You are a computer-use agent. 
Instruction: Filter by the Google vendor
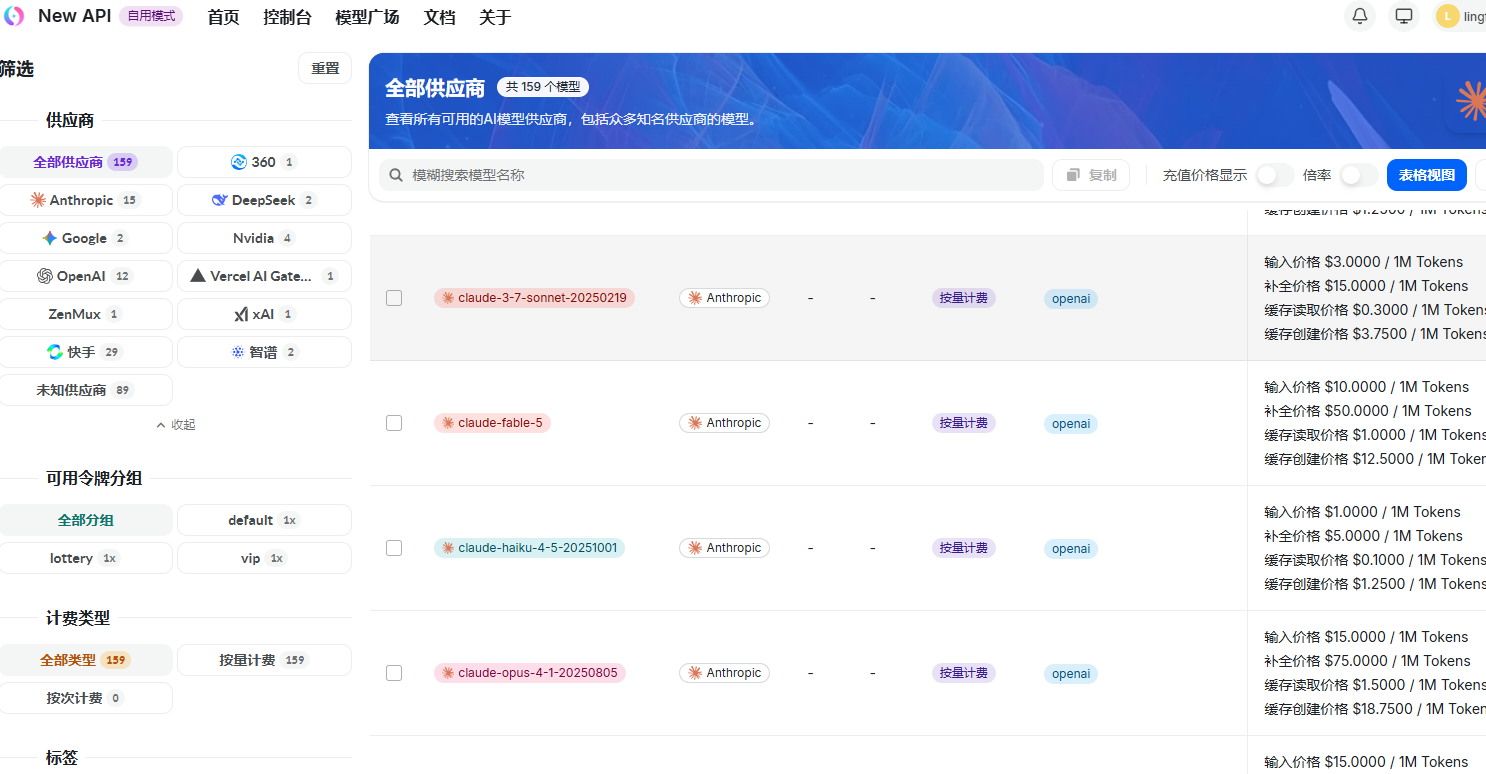tap(86, 238)
